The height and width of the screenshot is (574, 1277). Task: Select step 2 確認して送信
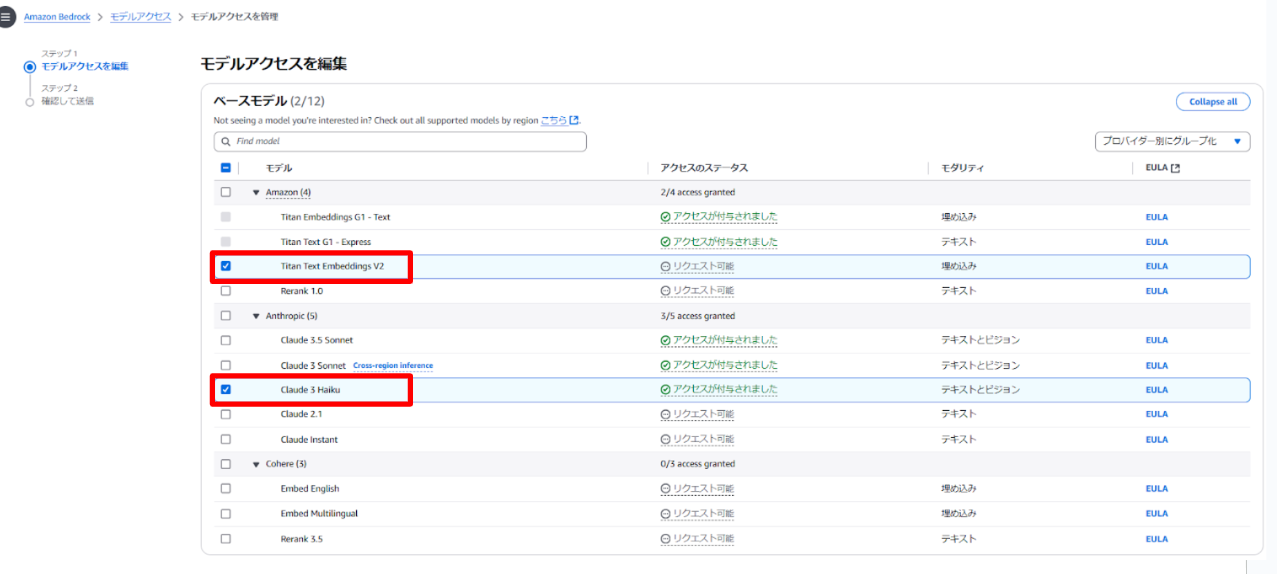pos(67,101)
